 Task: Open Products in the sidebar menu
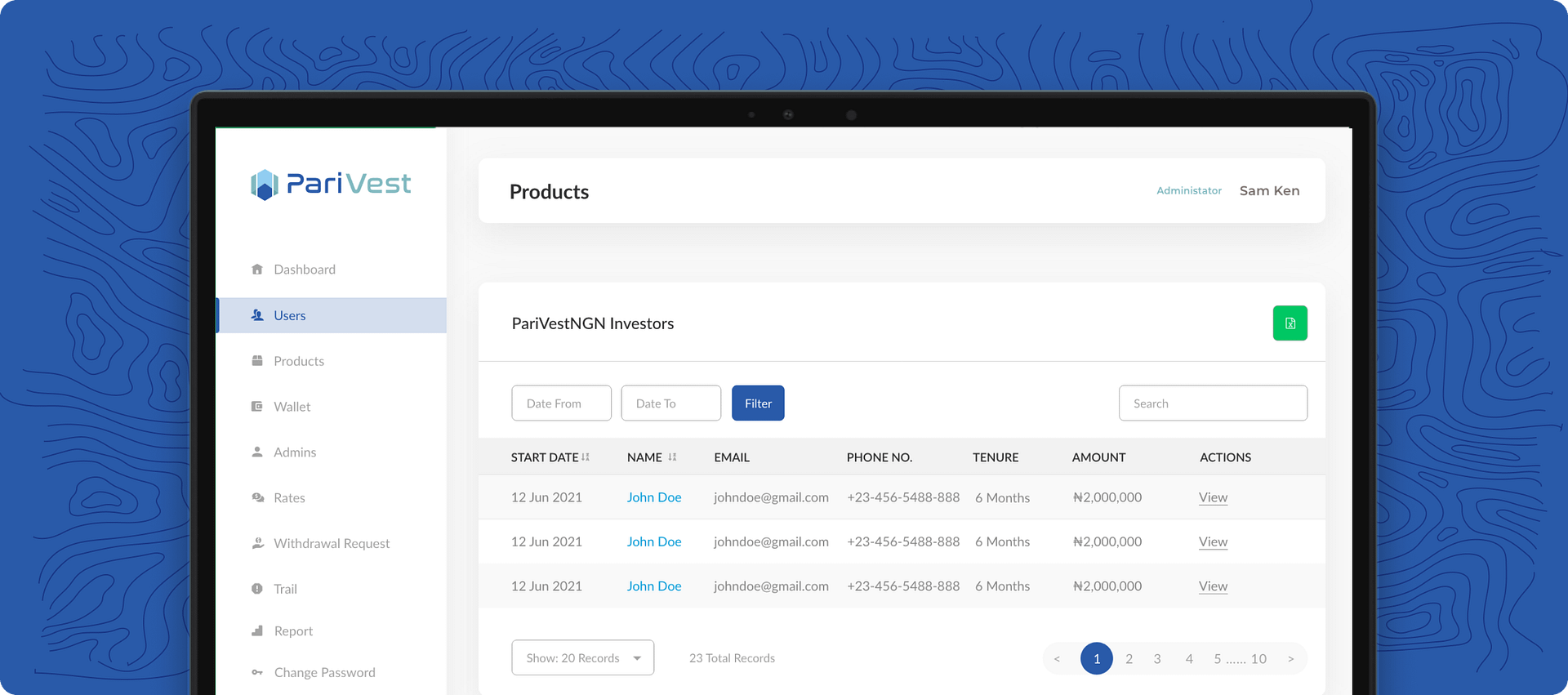pos(299,361)
